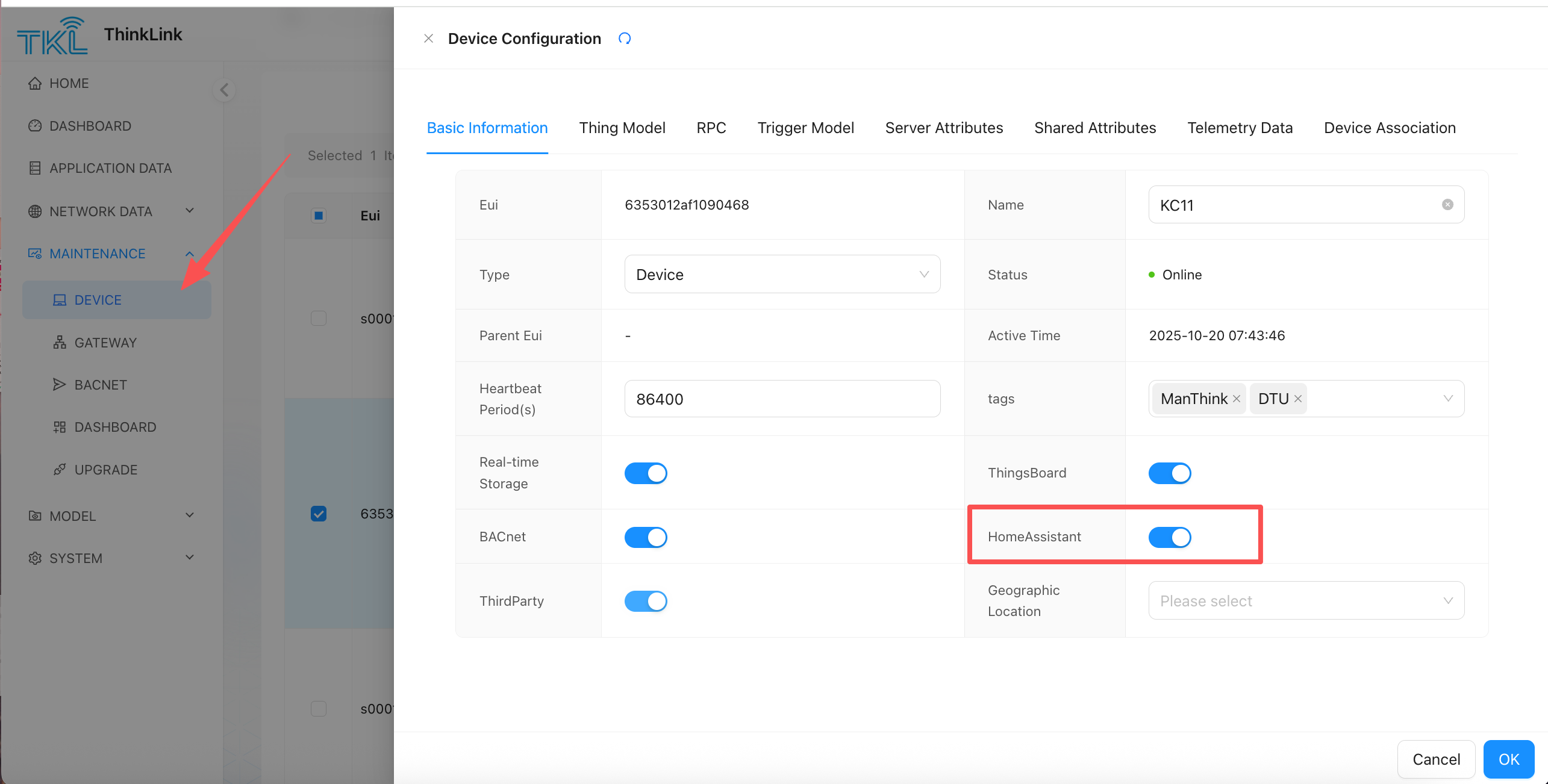
Task: Open the Type dropdown showing Device
Action: pos(782,275)
